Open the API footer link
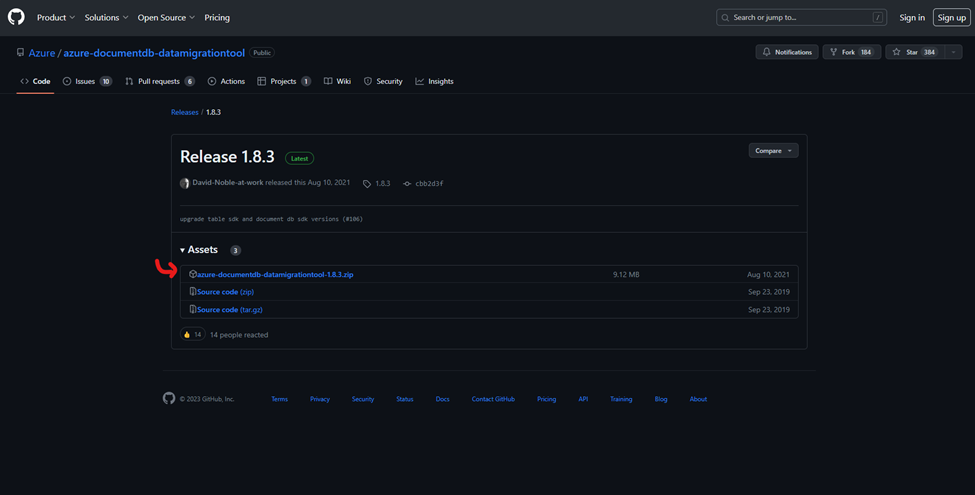 click(x=583, y=399)
